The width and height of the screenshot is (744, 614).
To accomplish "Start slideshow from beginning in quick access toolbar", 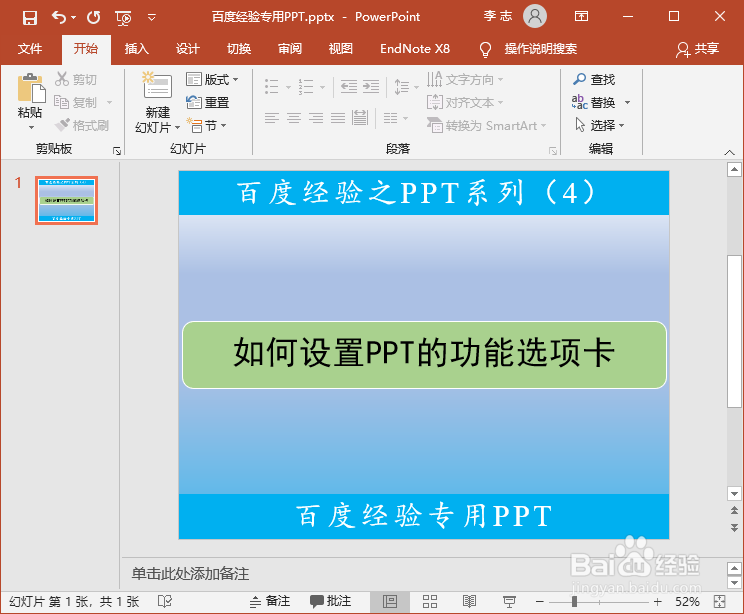I will pyautogui.click(x=123, y=18).
